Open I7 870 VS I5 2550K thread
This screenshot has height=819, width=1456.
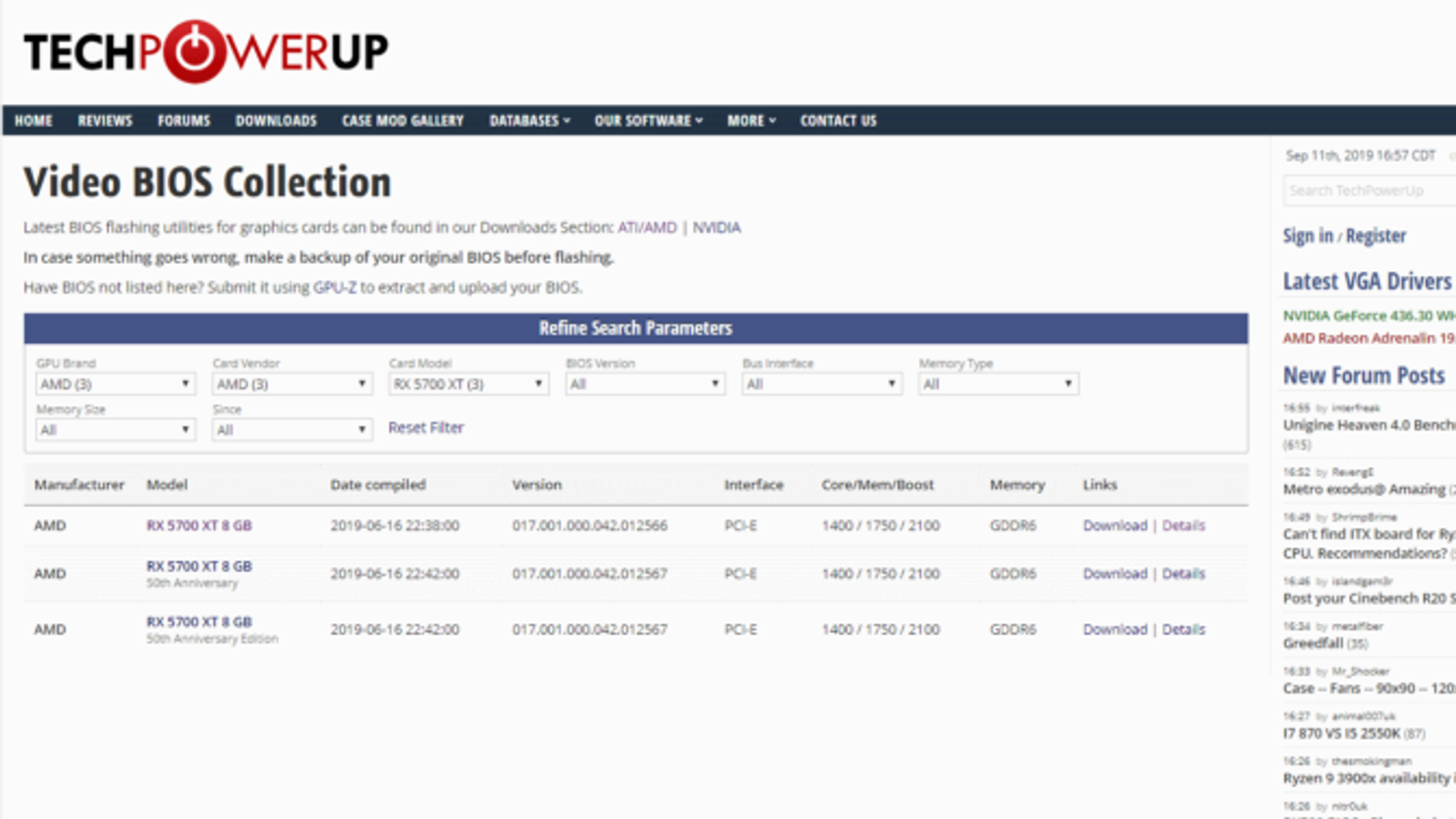pos(1341,733)
